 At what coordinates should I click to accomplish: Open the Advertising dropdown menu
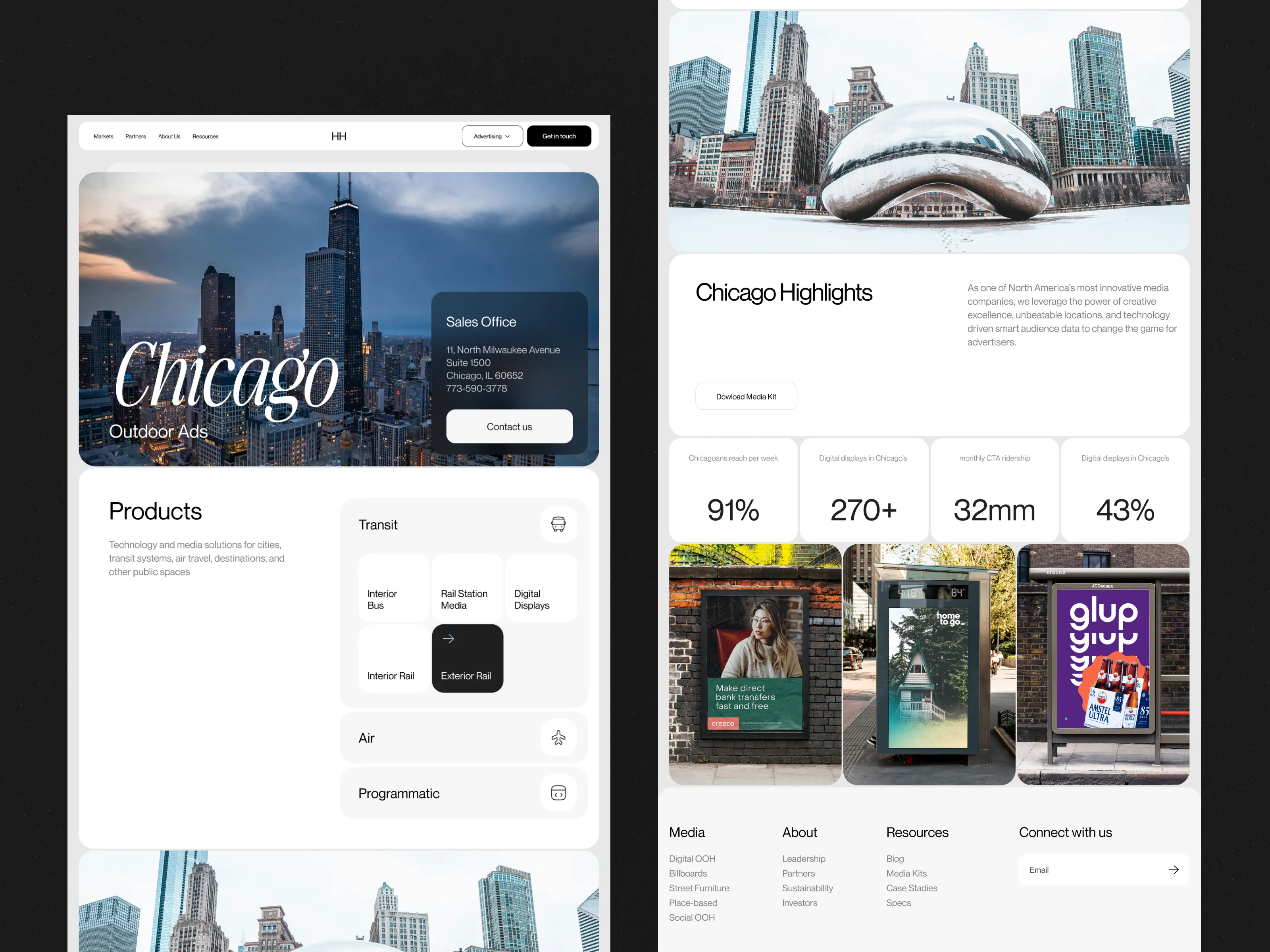(492, 136)
